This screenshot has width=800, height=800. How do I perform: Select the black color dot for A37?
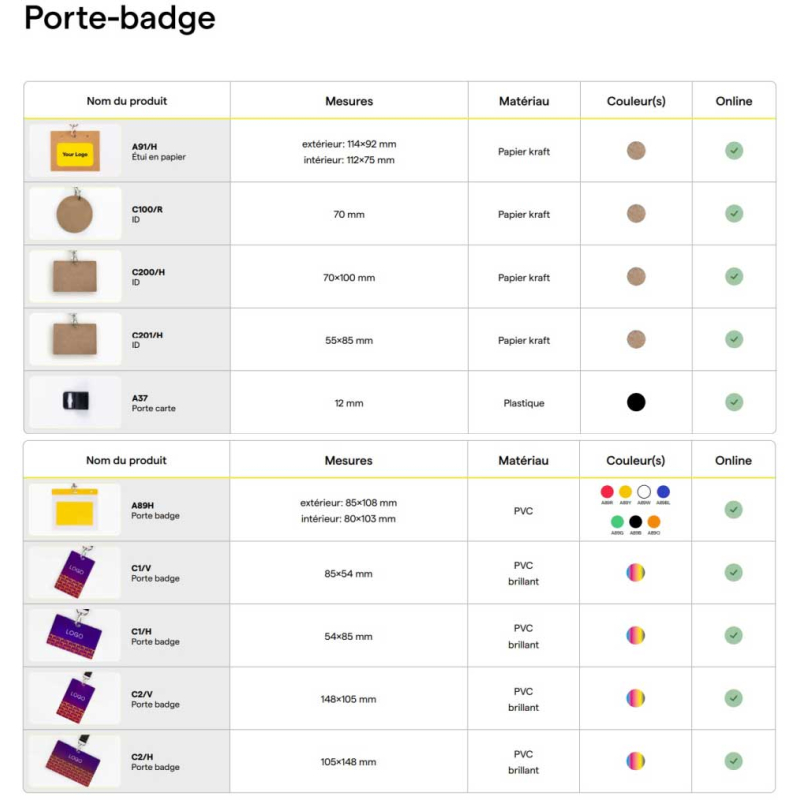636,402
